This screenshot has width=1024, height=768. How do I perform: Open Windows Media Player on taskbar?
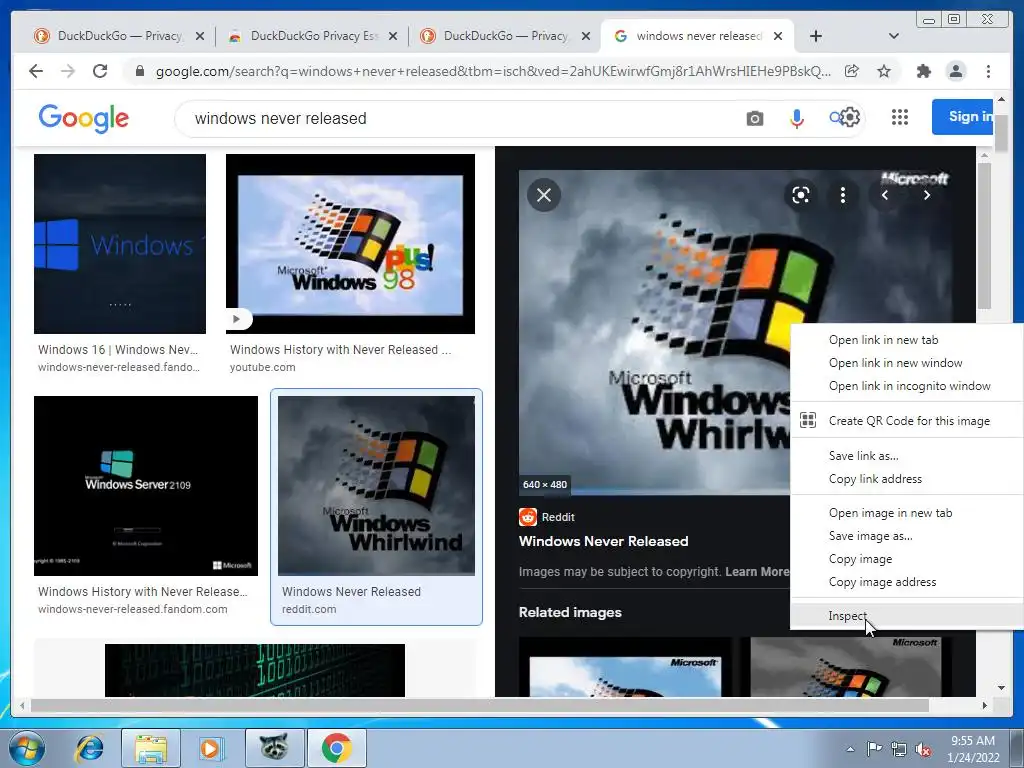212,748
